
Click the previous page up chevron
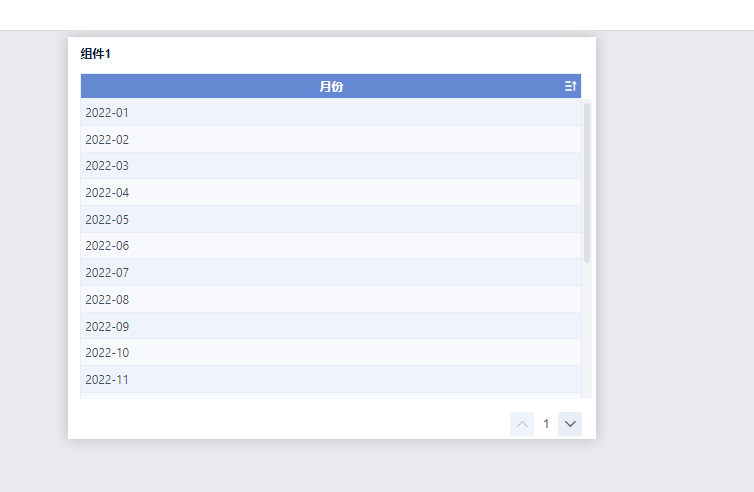click(x=522, y=424)
